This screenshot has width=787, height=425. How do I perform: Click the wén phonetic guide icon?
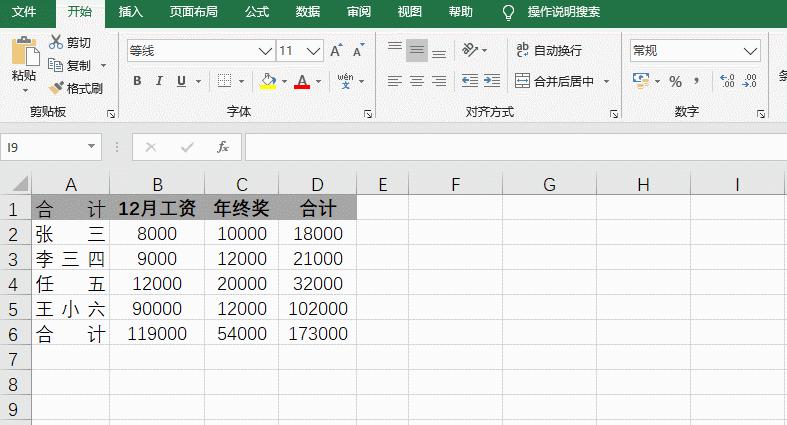pyautogui.click(x=345, y=81)
